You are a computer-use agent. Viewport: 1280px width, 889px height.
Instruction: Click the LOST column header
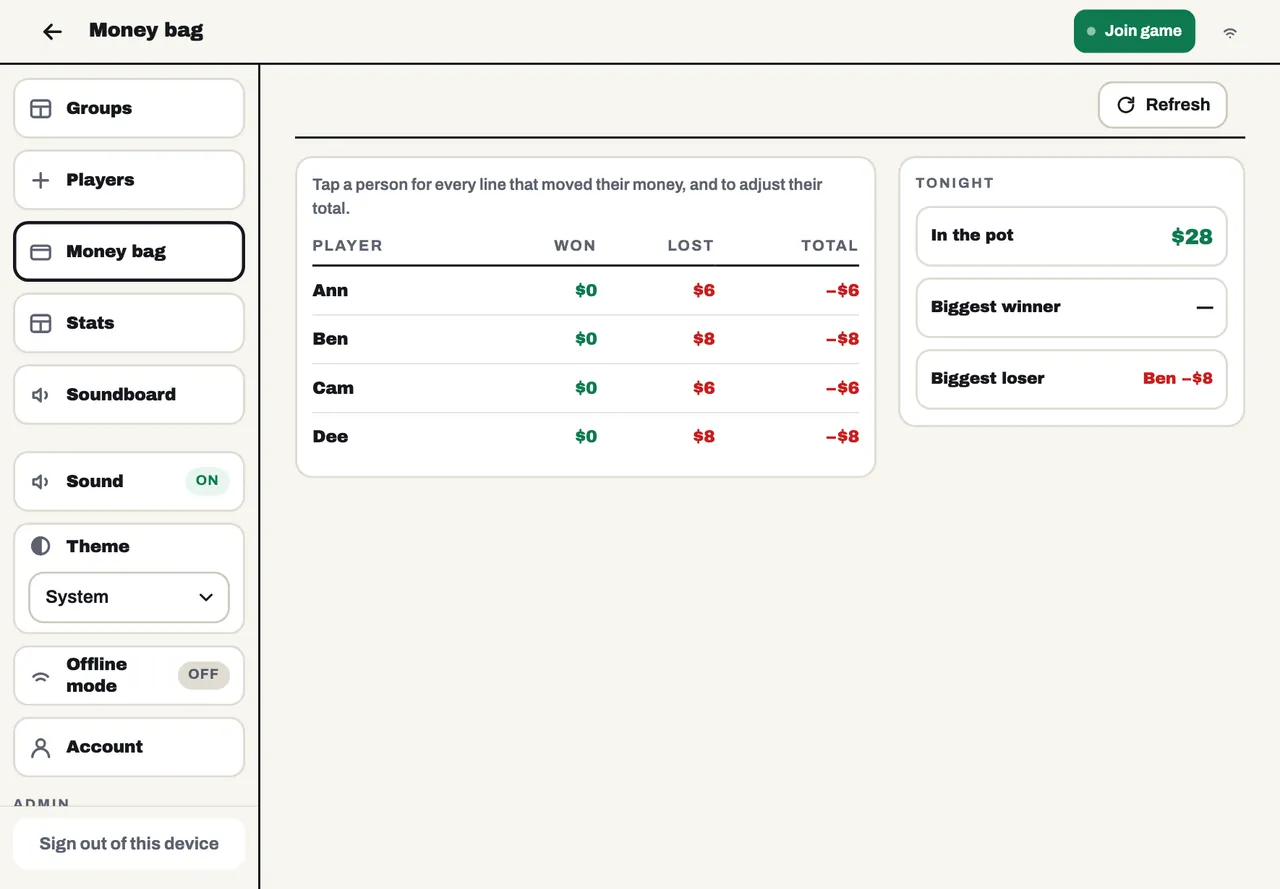(x=690, y=246)
